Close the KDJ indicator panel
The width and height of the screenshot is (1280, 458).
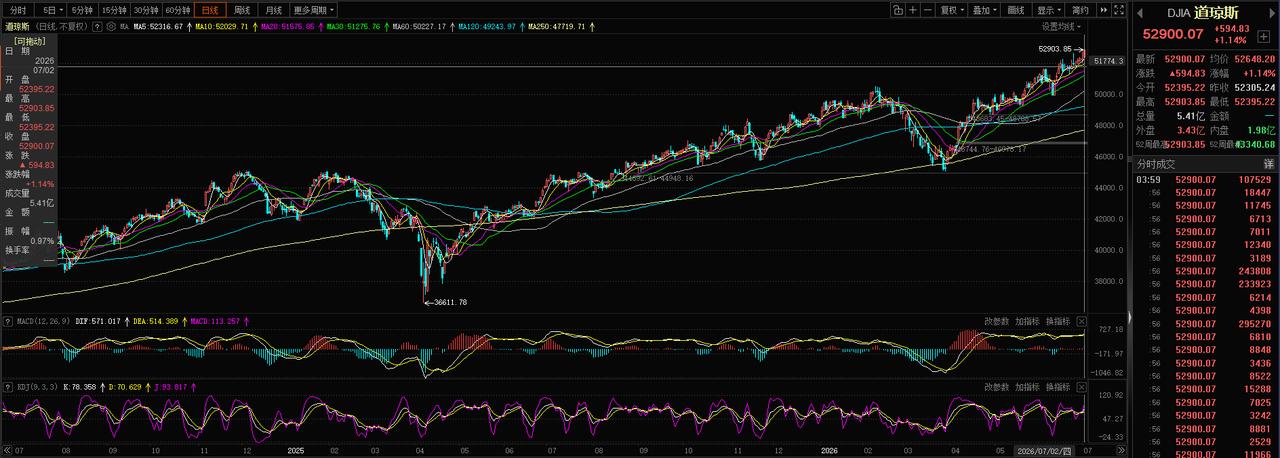pos(1081,387)
